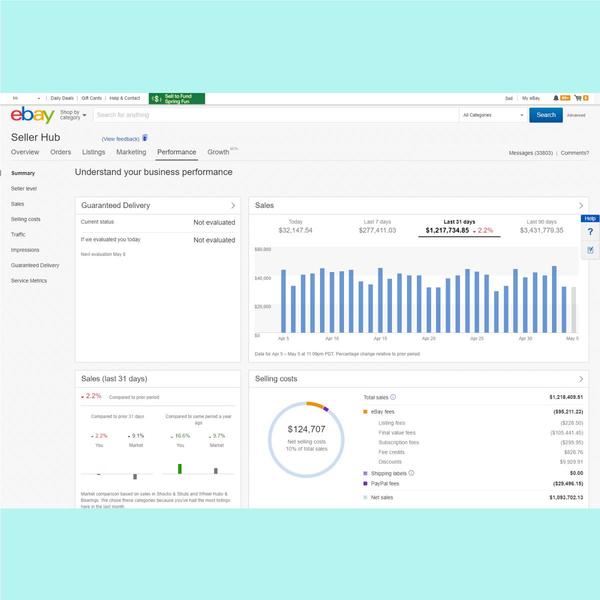The height and width of the screenshot is (600, 600).
Task: Switch to the Marketing tab
Action: 131,152
